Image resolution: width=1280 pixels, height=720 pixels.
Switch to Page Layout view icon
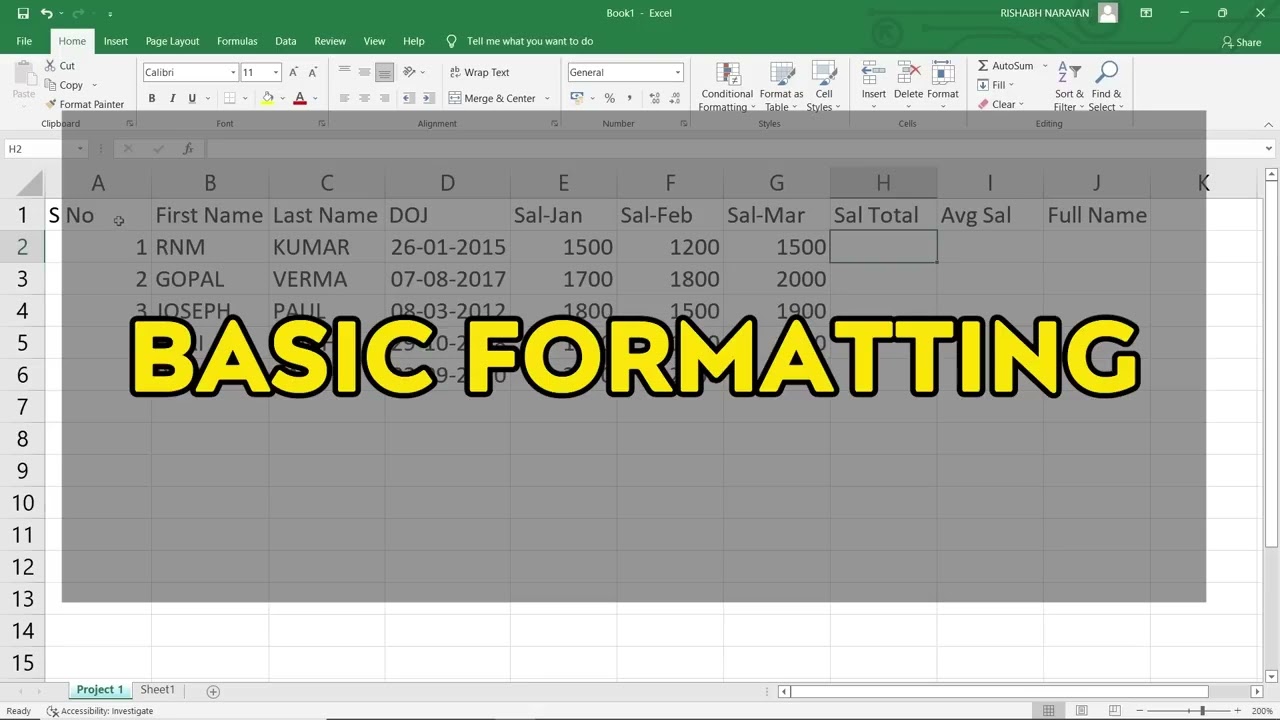[1081, 711]
